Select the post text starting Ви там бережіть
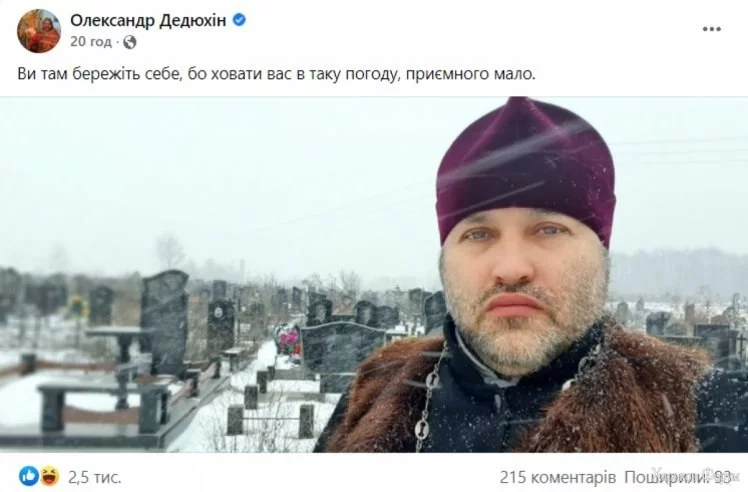The width and height of the screenshot is (748, 492). click(277, 74)
